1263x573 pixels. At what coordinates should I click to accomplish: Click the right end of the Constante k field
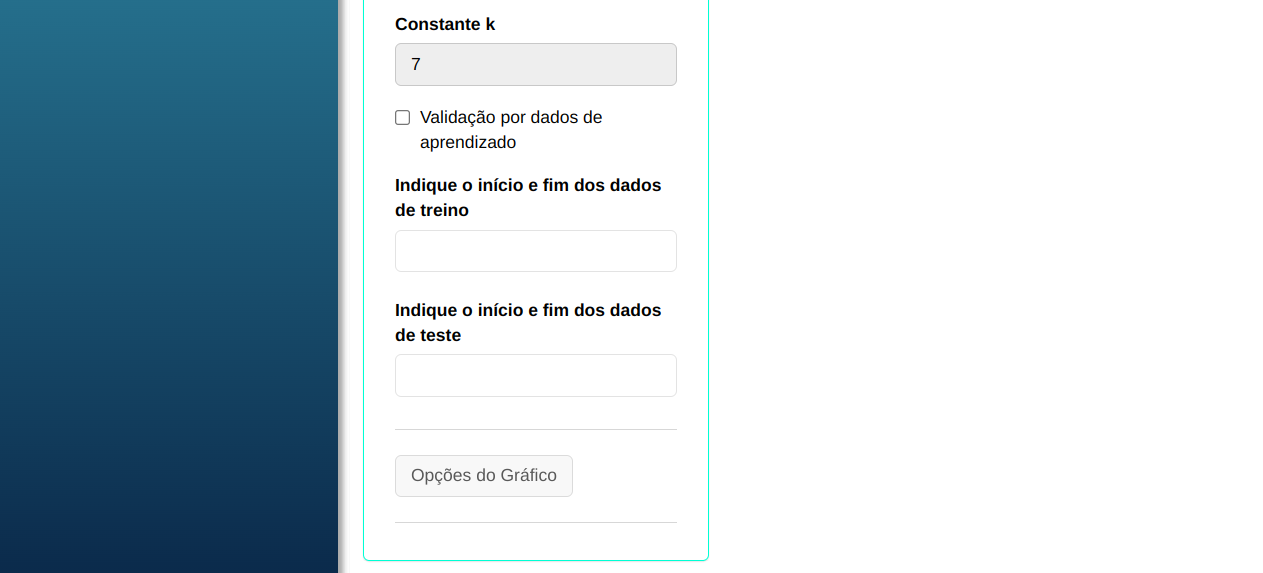click(x=664, y=65)
